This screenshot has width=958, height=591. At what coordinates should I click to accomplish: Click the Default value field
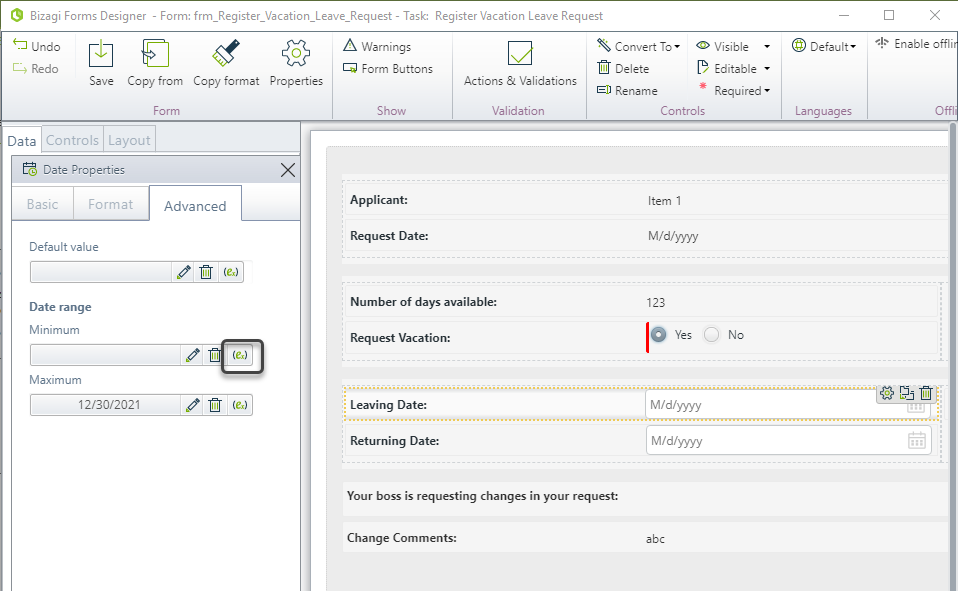(101, 272)
